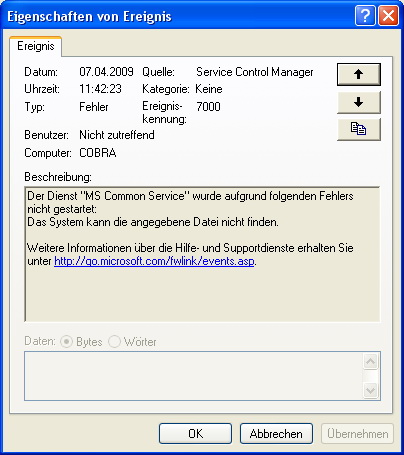
Task: Click the COBRA computer name
Action: click(x=98, y=153)
